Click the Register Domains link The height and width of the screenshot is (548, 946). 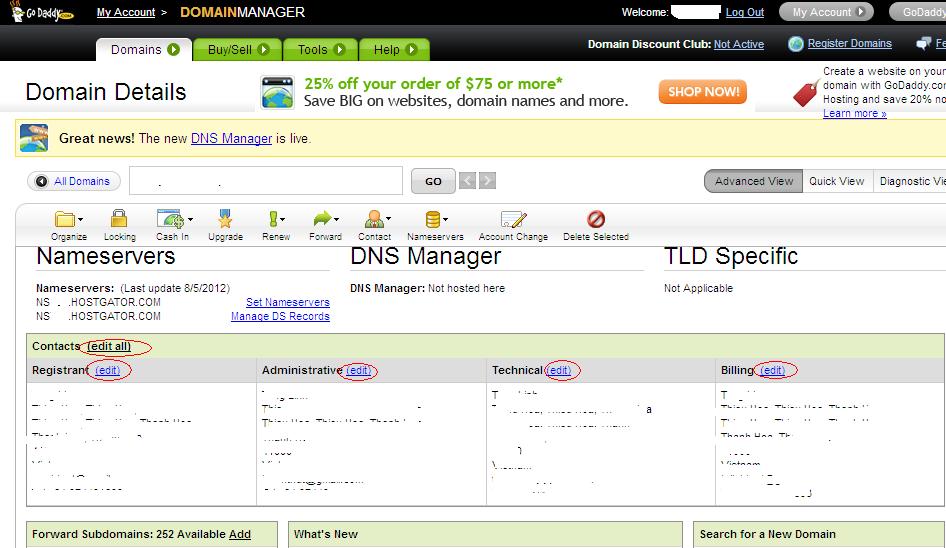click(849, 43)
